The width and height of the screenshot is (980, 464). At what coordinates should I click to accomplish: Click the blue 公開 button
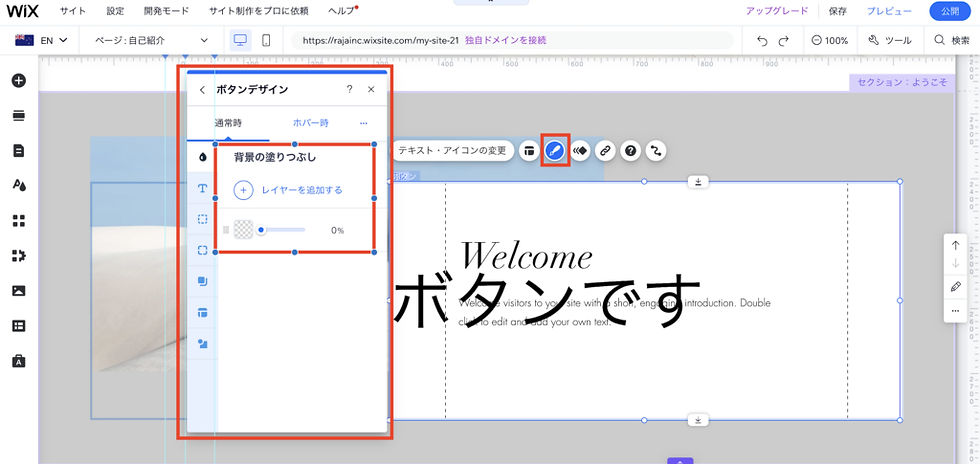(949, 11)
